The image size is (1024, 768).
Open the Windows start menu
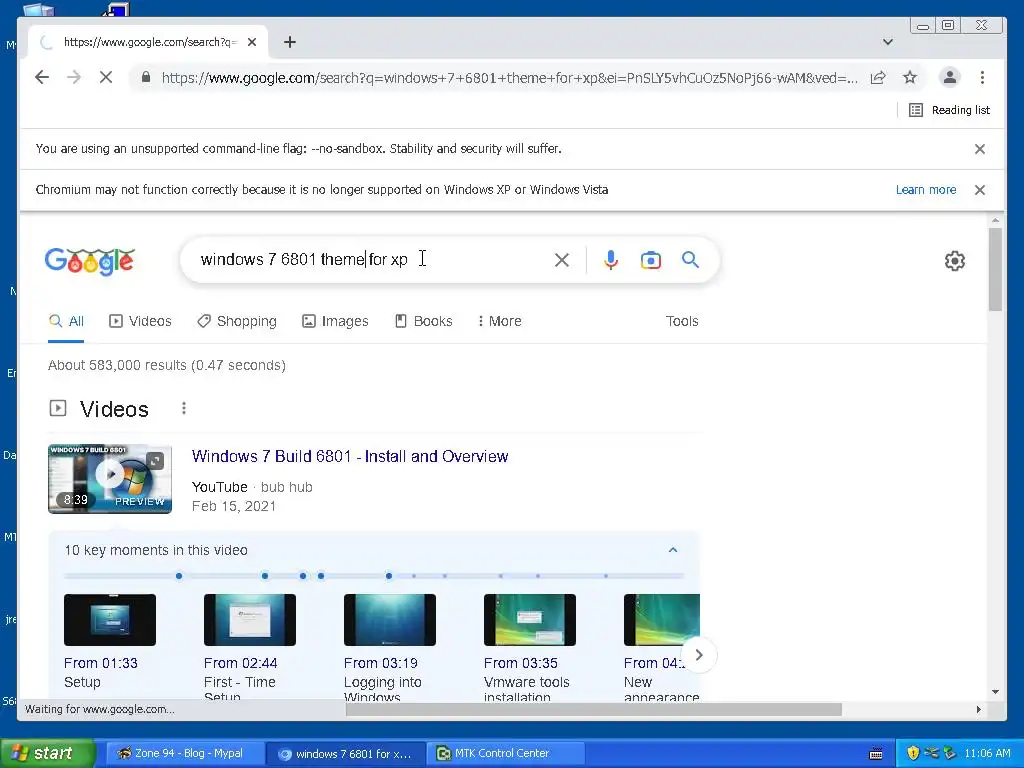click(47, 753)
